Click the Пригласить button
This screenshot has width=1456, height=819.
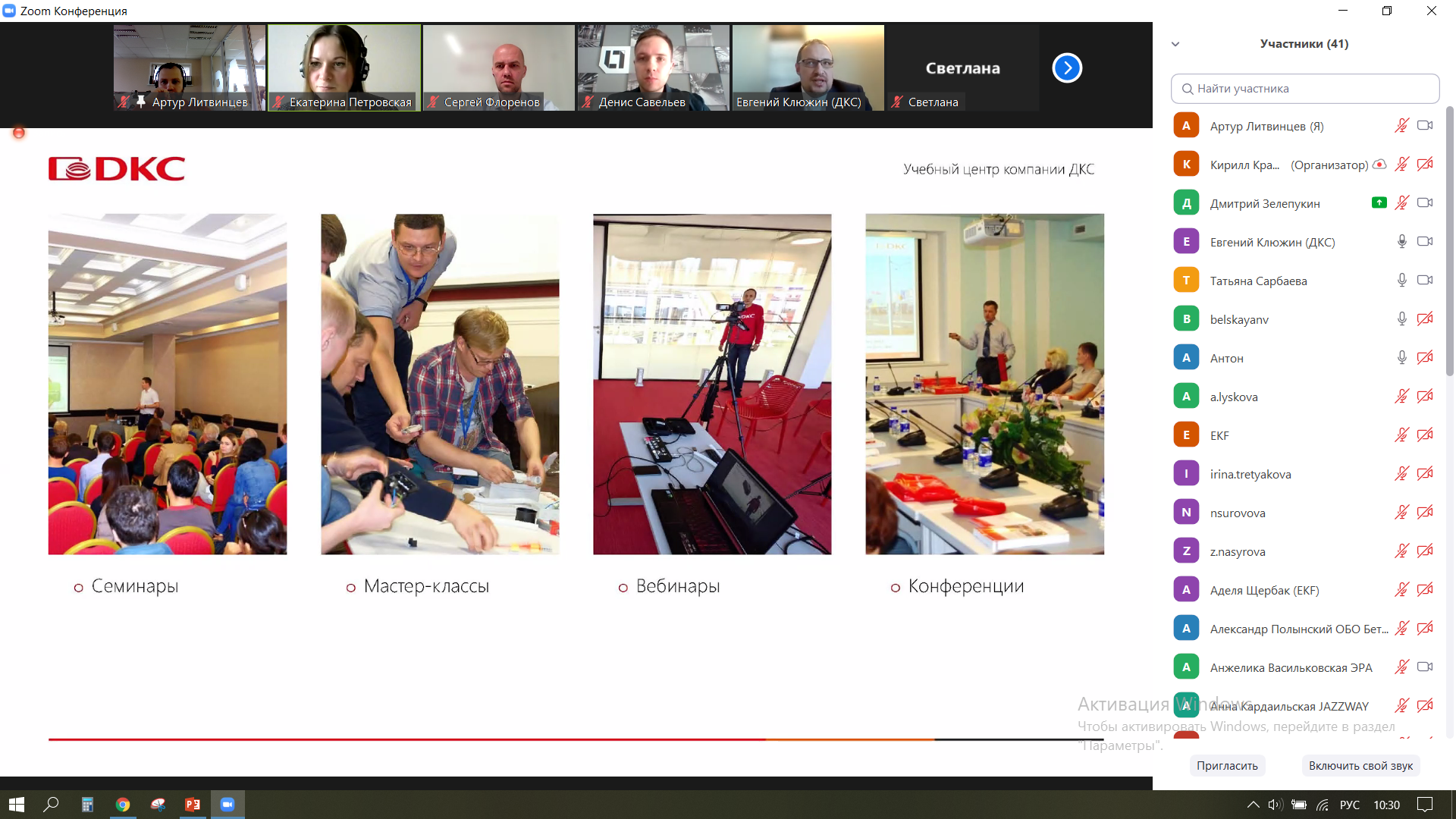1226,765
